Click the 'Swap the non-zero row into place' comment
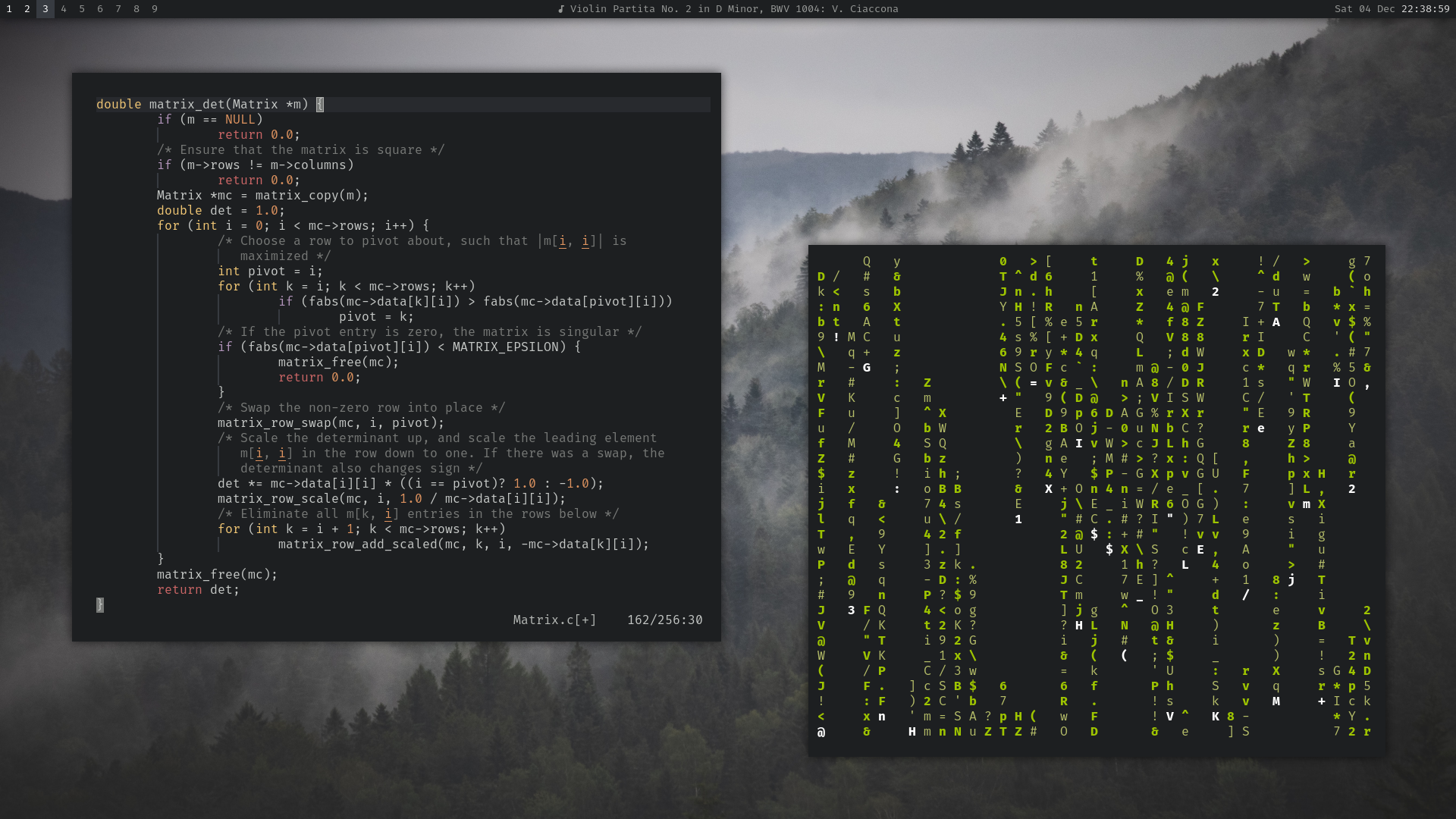Image resolution: width=1456 pixels, height=819 pixels. tap(362, 407)
